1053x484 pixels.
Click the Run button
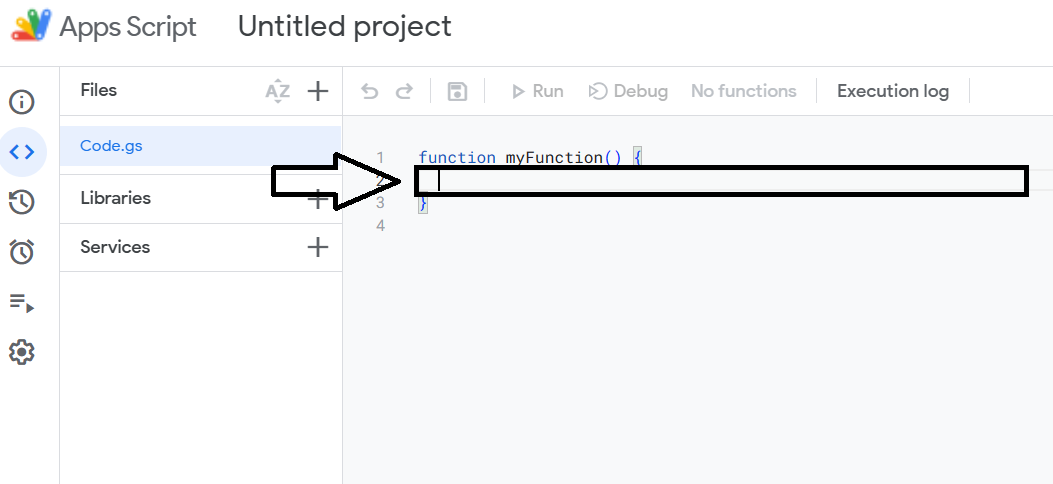point(537,92)
